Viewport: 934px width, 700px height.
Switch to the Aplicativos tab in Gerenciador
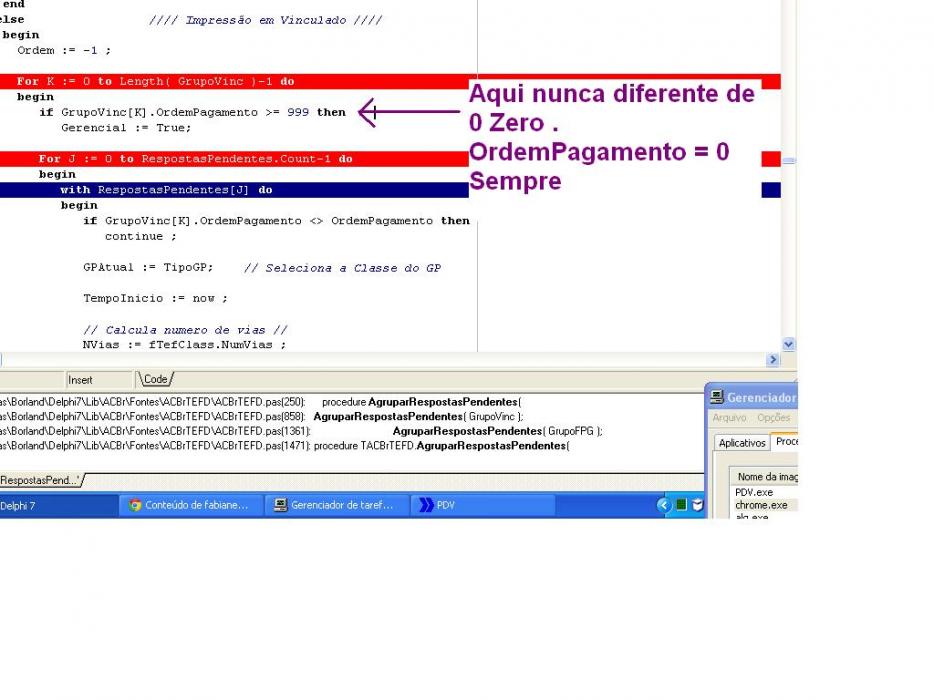tap(742, 443)
